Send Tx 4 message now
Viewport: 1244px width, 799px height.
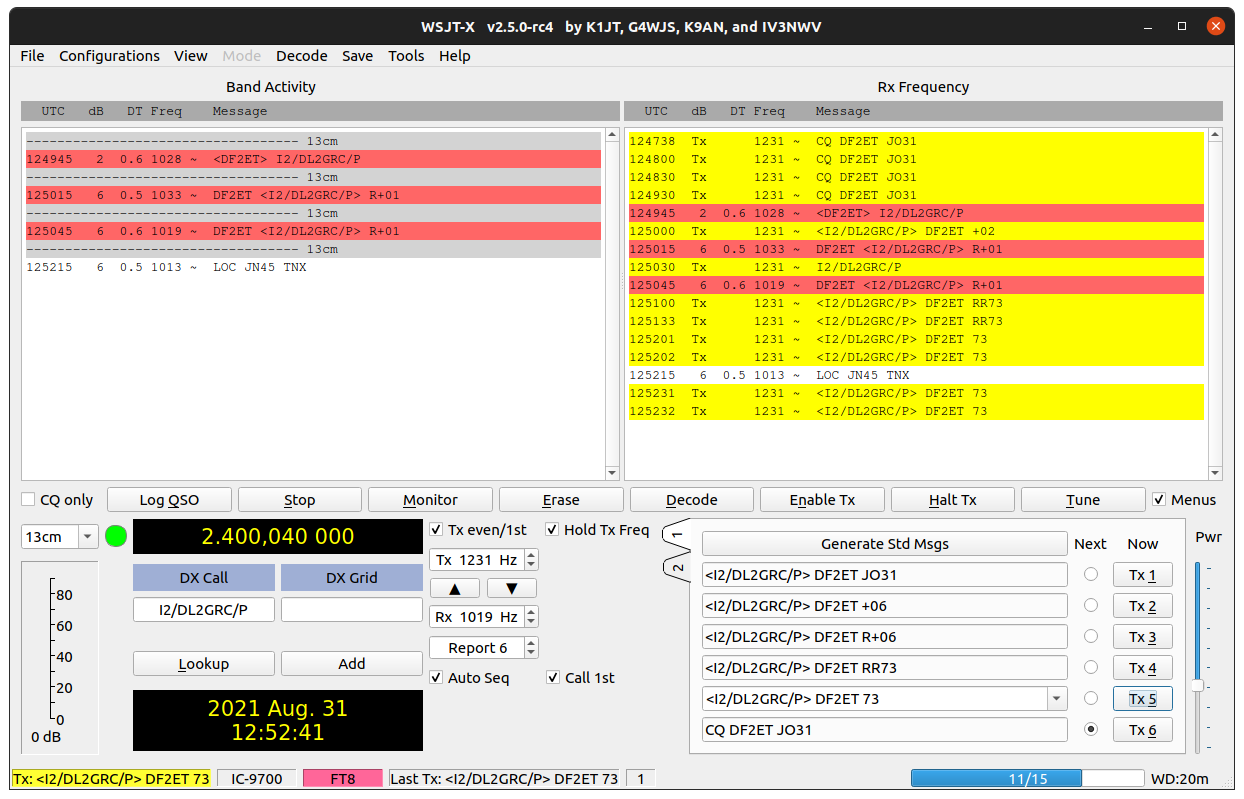(x=1142, y=668)
